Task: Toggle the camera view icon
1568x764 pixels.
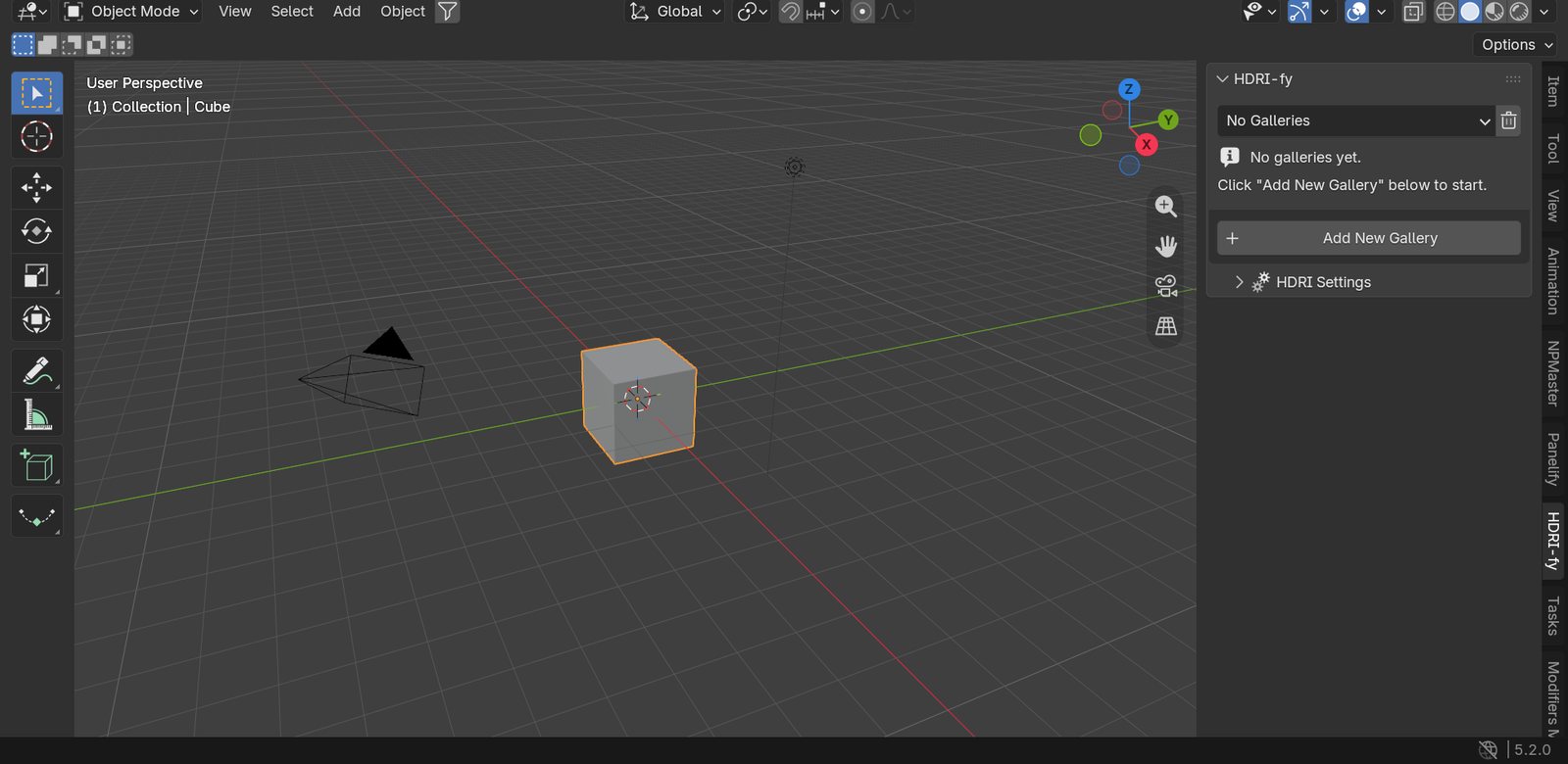Action: 1166,286
